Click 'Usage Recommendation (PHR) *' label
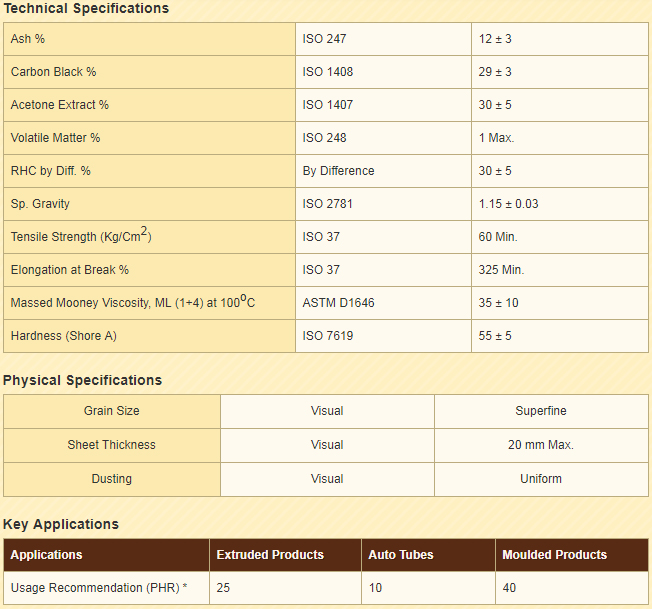Screen dimensions: 652x609 coord(99,588)
